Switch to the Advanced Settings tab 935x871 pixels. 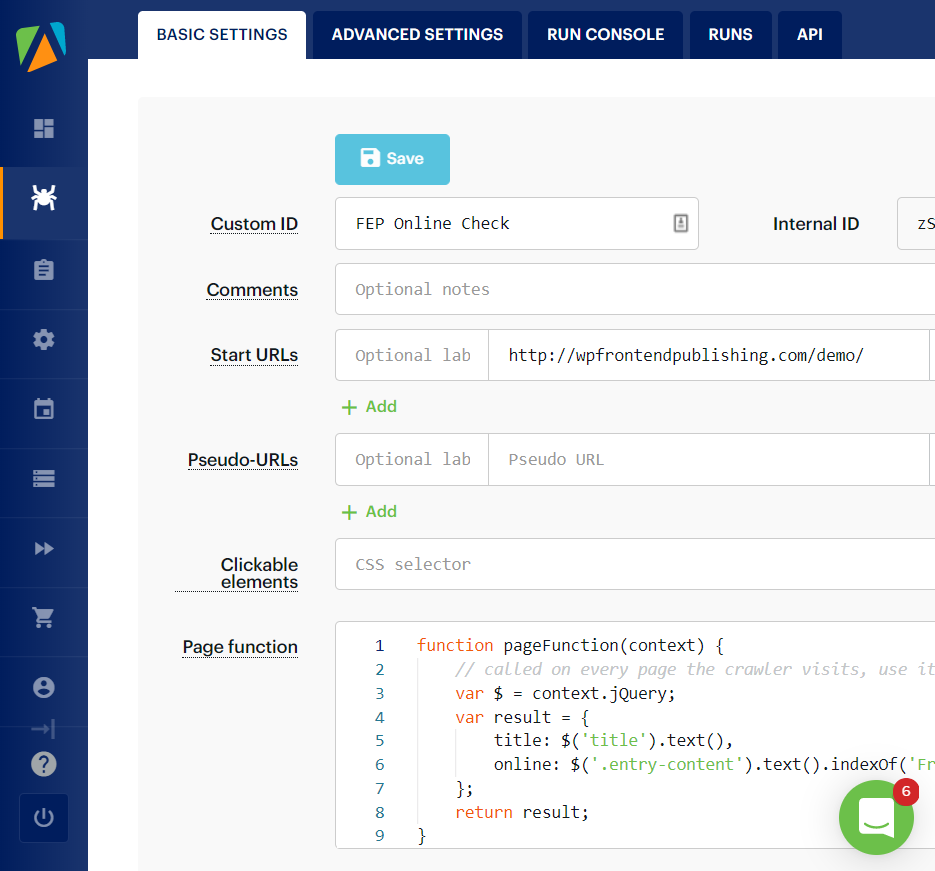tap(417, 35)
